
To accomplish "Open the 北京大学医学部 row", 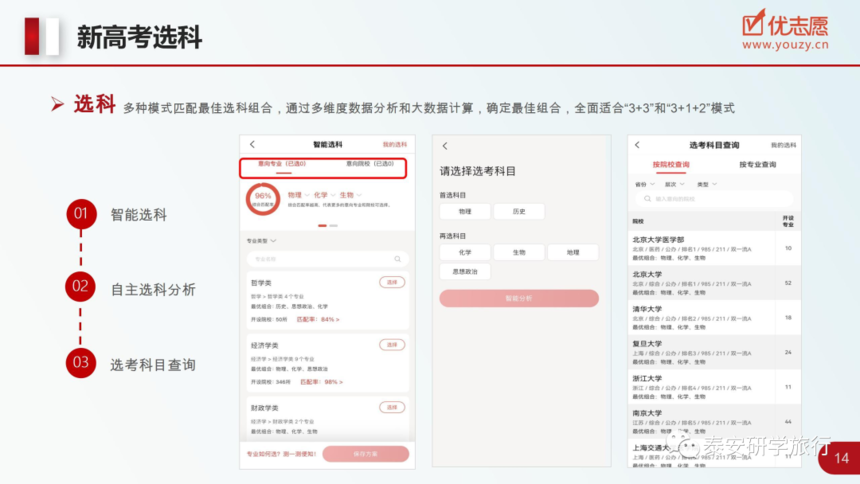I will (x=714, y=249).
